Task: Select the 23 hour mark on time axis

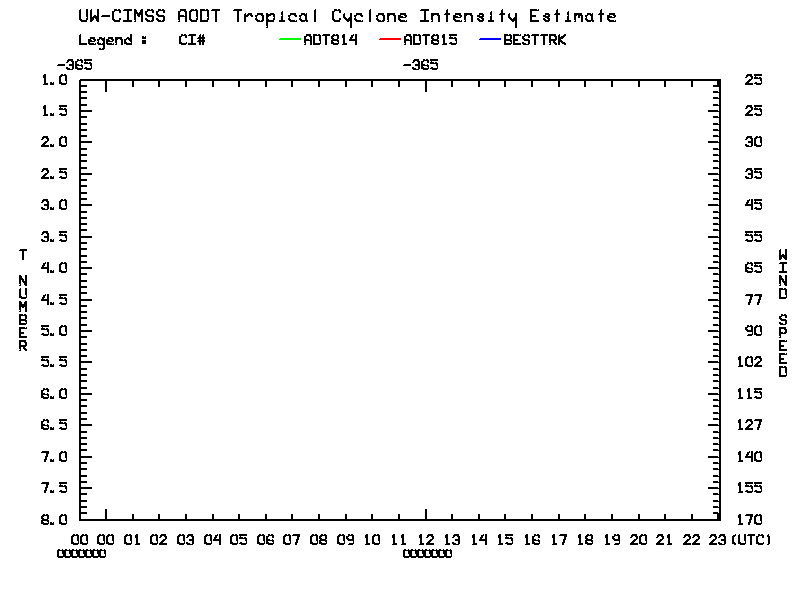Action: 718,540
